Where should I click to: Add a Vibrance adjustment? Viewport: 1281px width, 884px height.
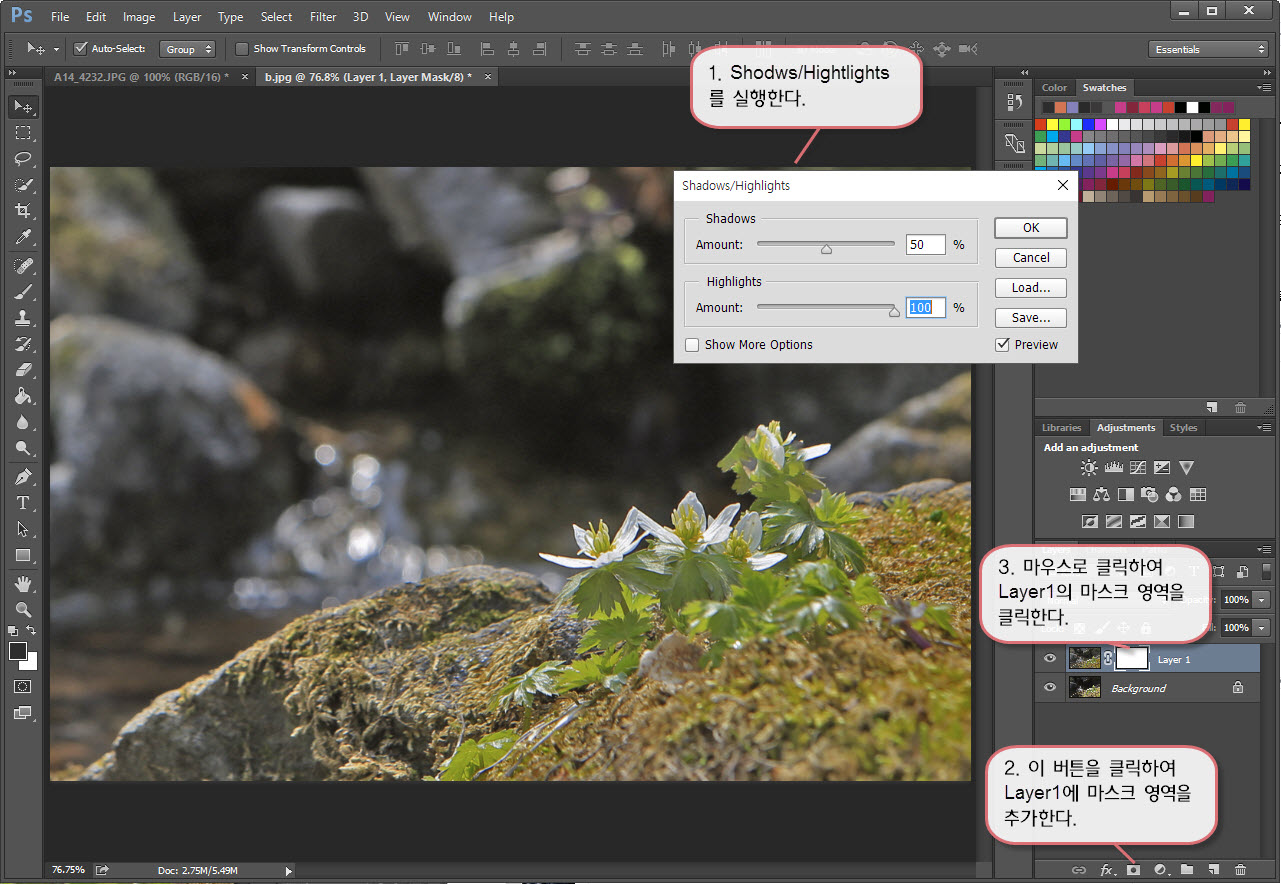(x=1186, y=468)
